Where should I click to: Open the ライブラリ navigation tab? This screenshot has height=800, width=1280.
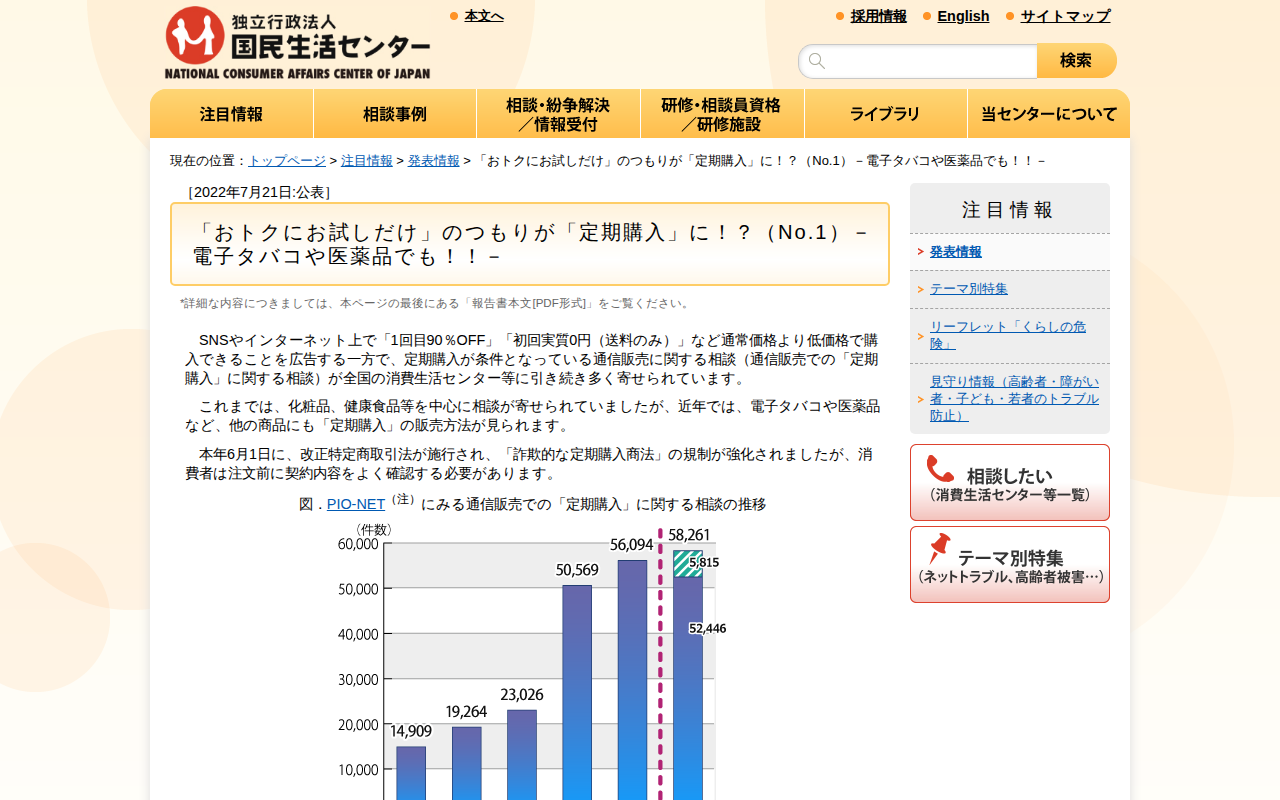[x=885, y=113]
